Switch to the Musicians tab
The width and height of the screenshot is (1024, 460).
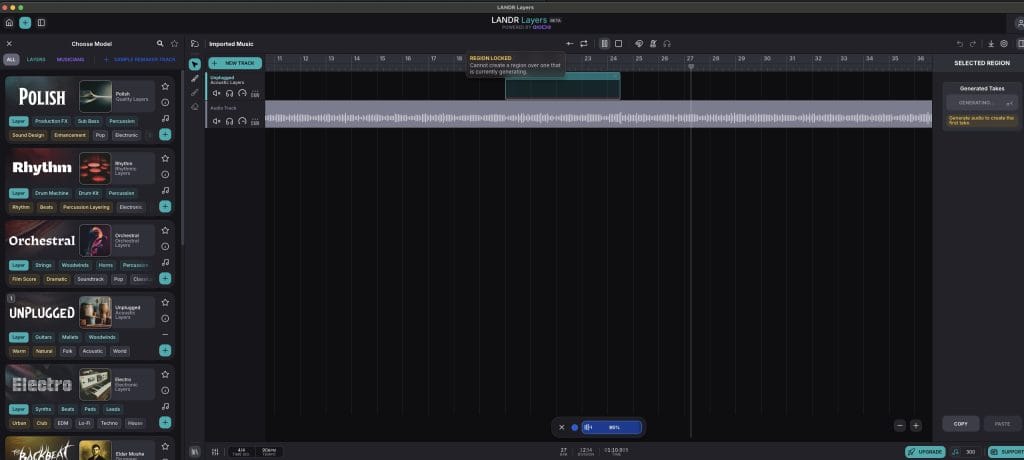71,60
